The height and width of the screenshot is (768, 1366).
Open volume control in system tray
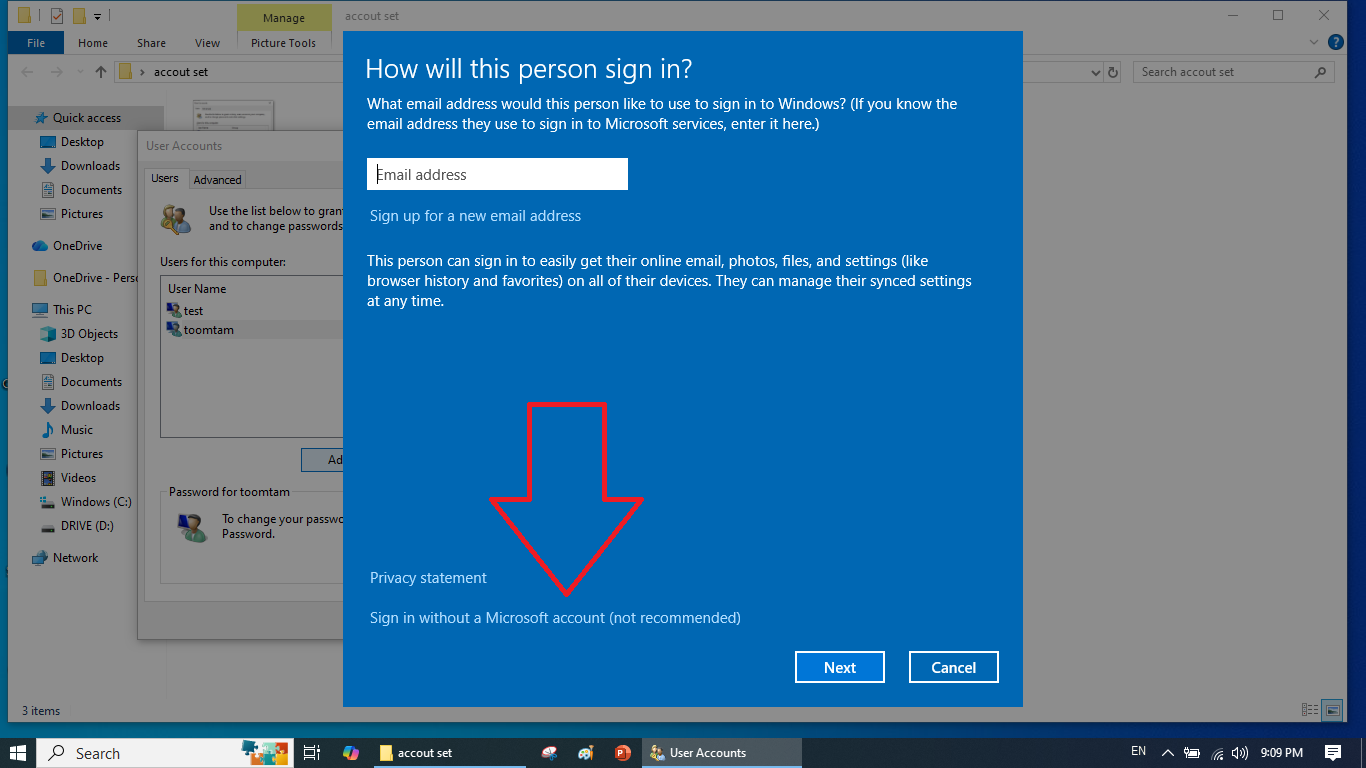(x=1240, y=753)
